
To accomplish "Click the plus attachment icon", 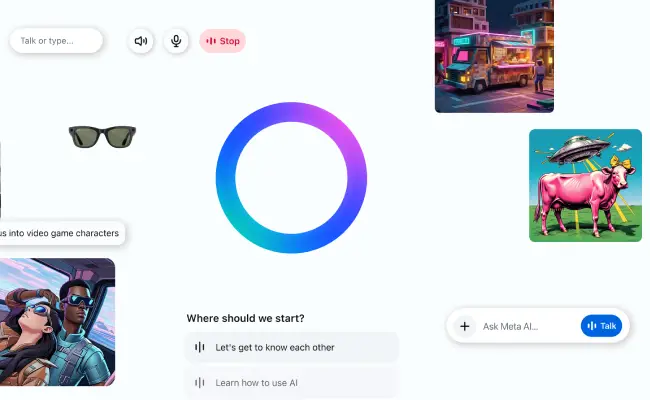I will [x=465, y=326].
